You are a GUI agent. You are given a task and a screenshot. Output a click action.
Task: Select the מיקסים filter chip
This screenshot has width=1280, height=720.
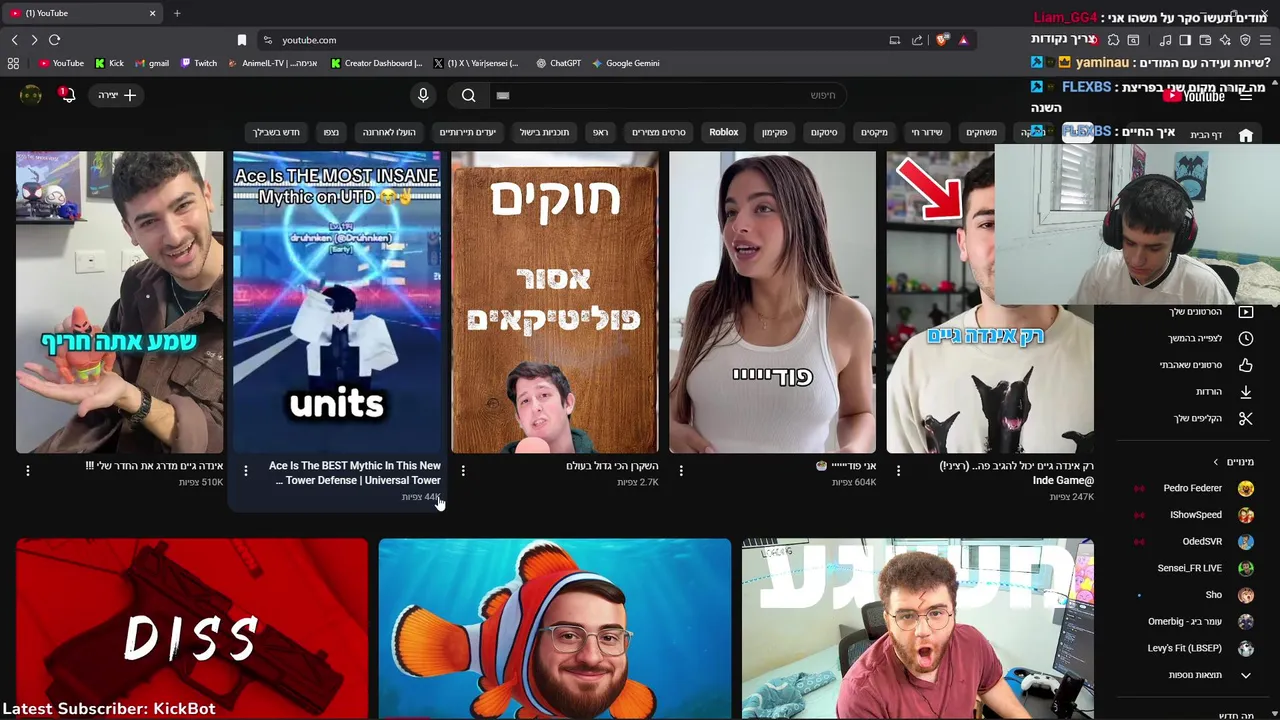pos(874,132)
